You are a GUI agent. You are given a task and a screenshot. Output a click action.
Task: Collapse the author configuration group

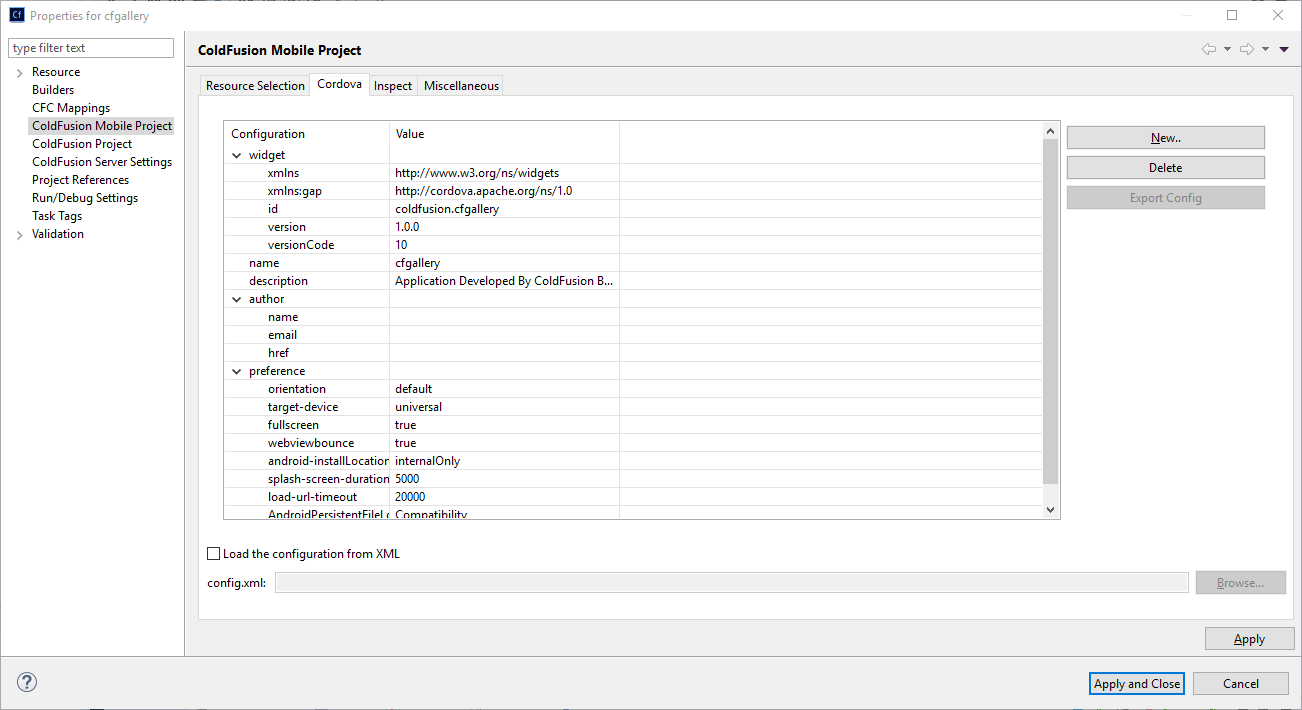[x=237, y=299]
